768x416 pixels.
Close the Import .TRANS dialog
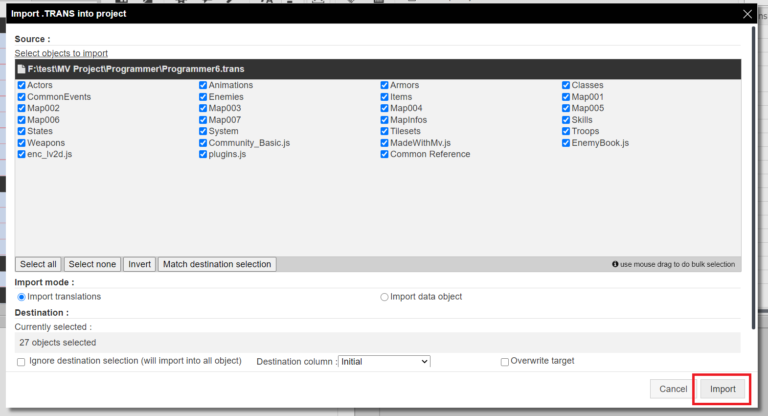[747, 13]
